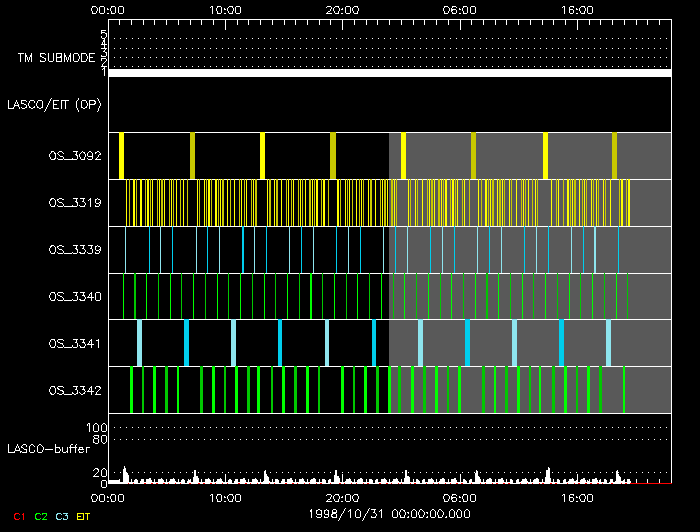The height and width of the screenshot is (532, 700).
Task: Select the OS_3342 row label
Action: (x=75, y=390)
